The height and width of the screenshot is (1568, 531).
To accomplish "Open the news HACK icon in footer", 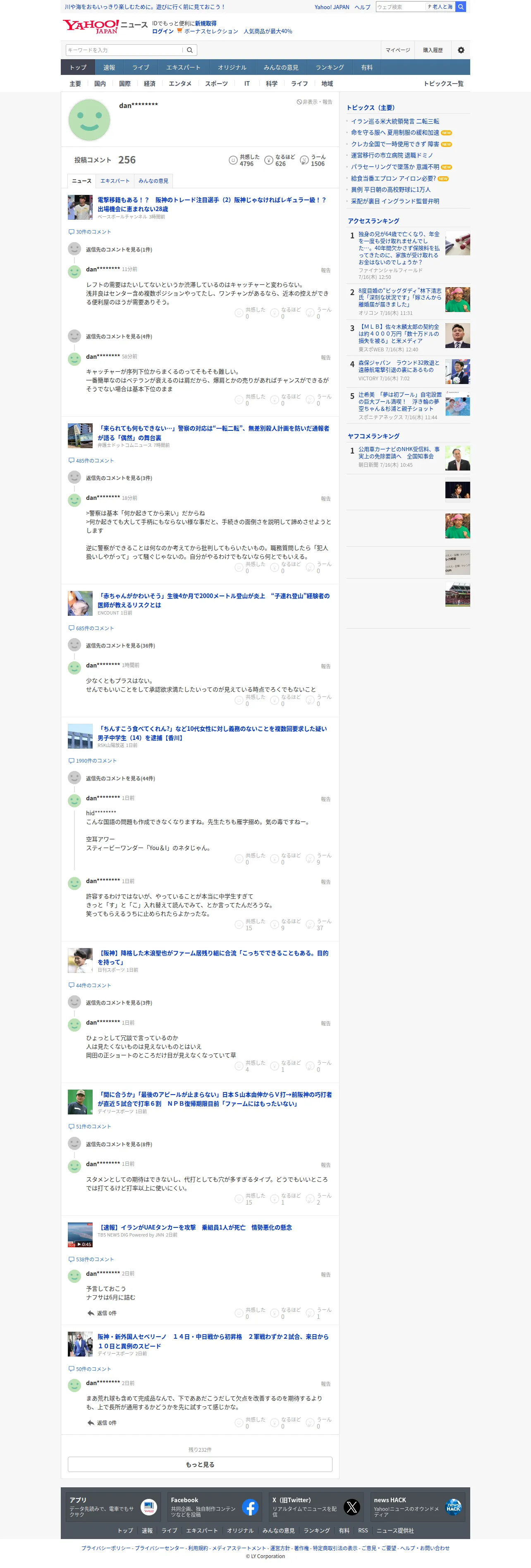I will point(453,1506).
